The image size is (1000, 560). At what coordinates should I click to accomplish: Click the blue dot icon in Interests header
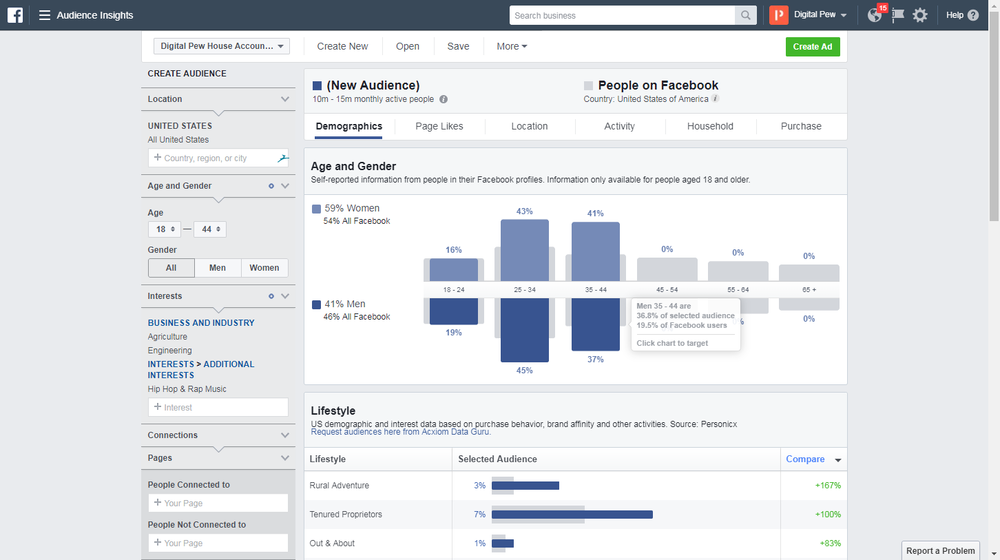(x=271, y=296)
